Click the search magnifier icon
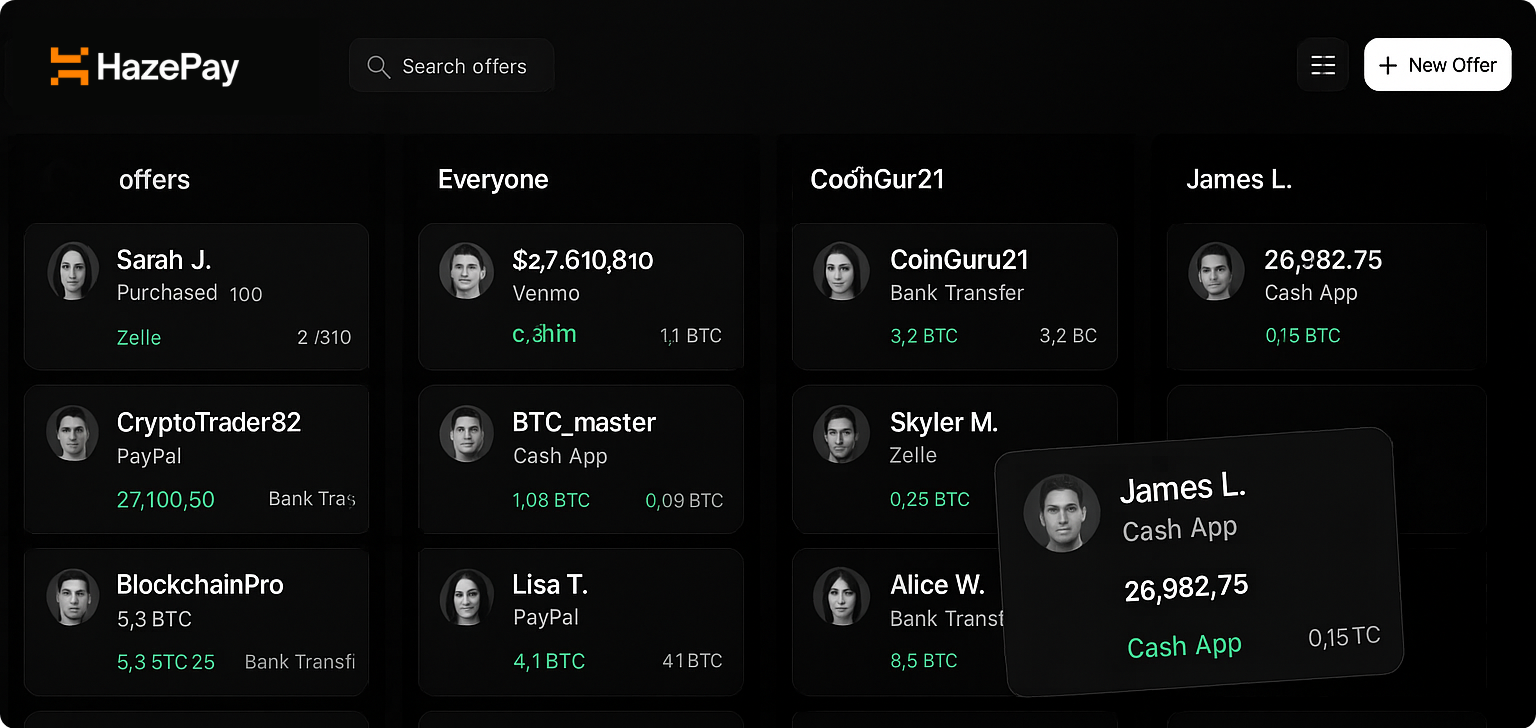Viewport: 1536px width, 728px height. pos(378,67)
